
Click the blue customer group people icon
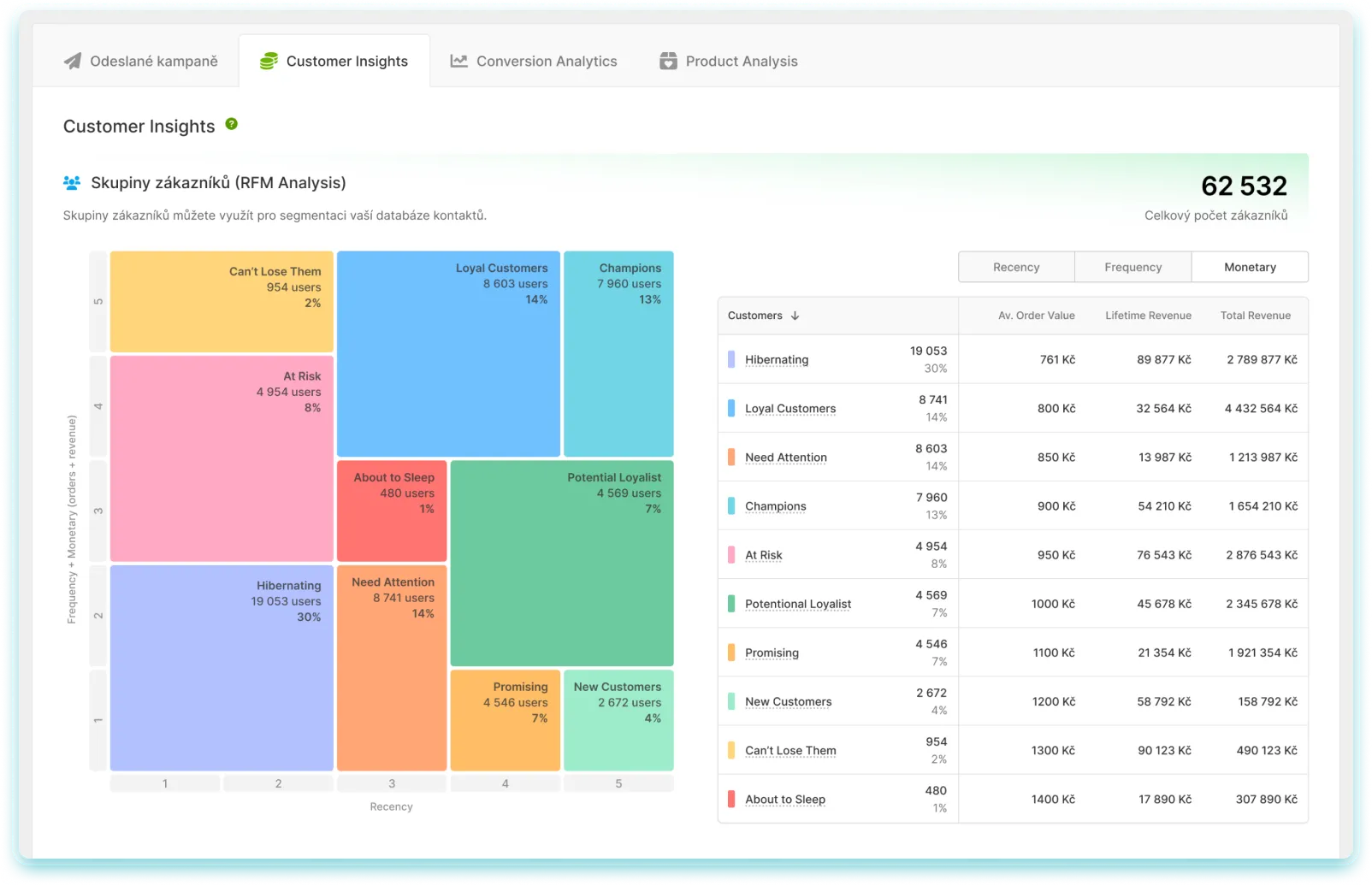(x=72, y=183)
